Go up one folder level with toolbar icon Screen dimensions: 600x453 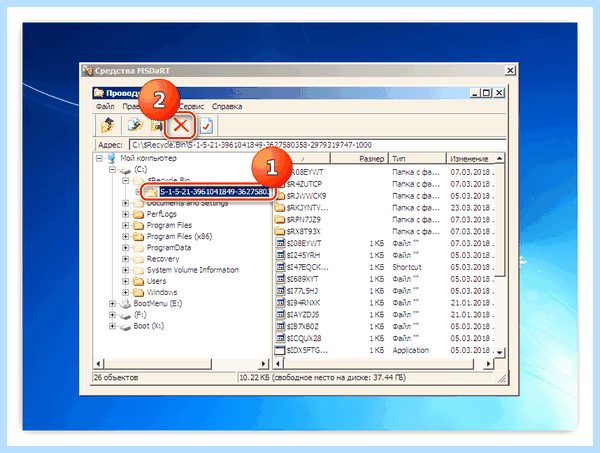point(108,125)
